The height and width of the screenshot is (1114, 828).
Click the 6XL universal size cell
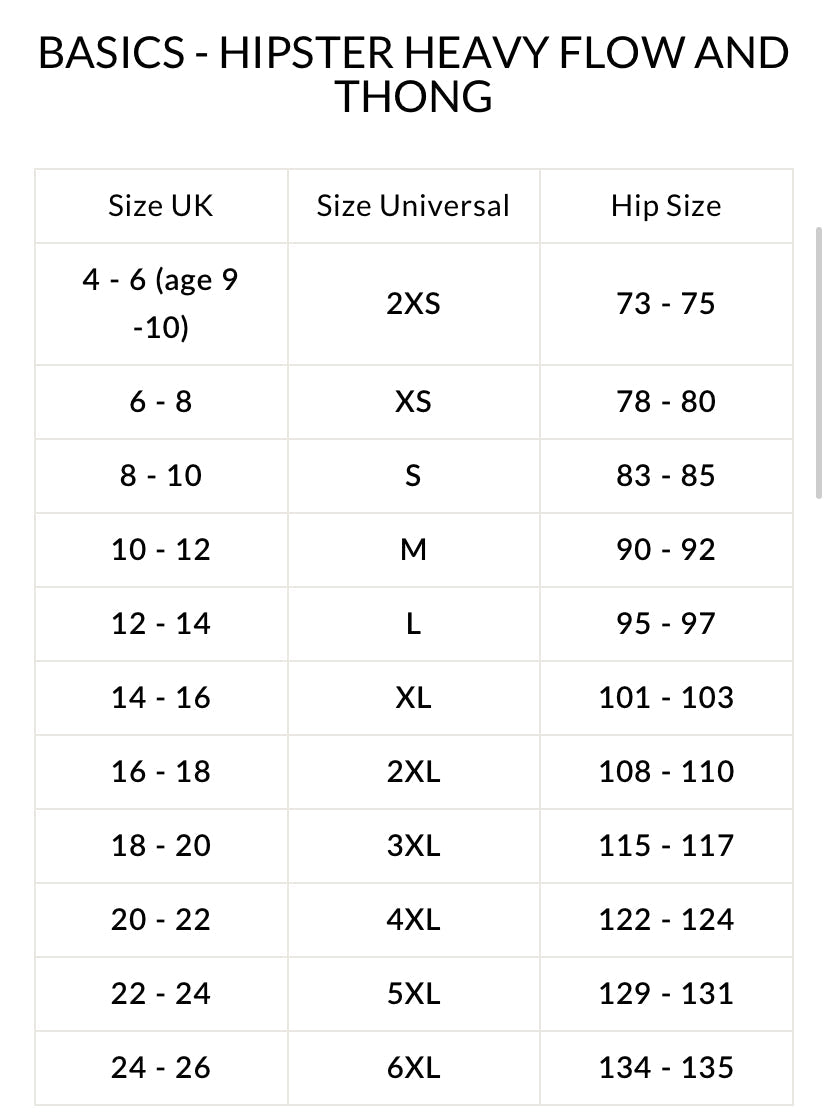pos(413,1067)
